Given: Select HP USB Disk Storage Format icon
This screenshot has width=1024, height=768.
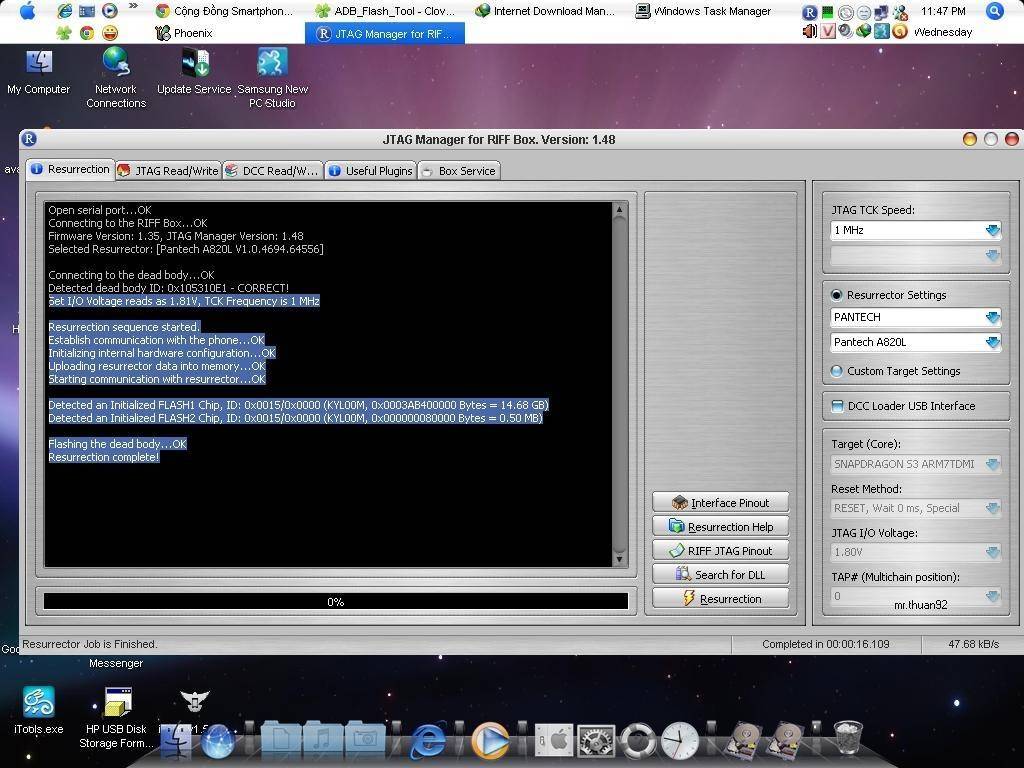Looking at the screenshot, I should pos(116,718).
